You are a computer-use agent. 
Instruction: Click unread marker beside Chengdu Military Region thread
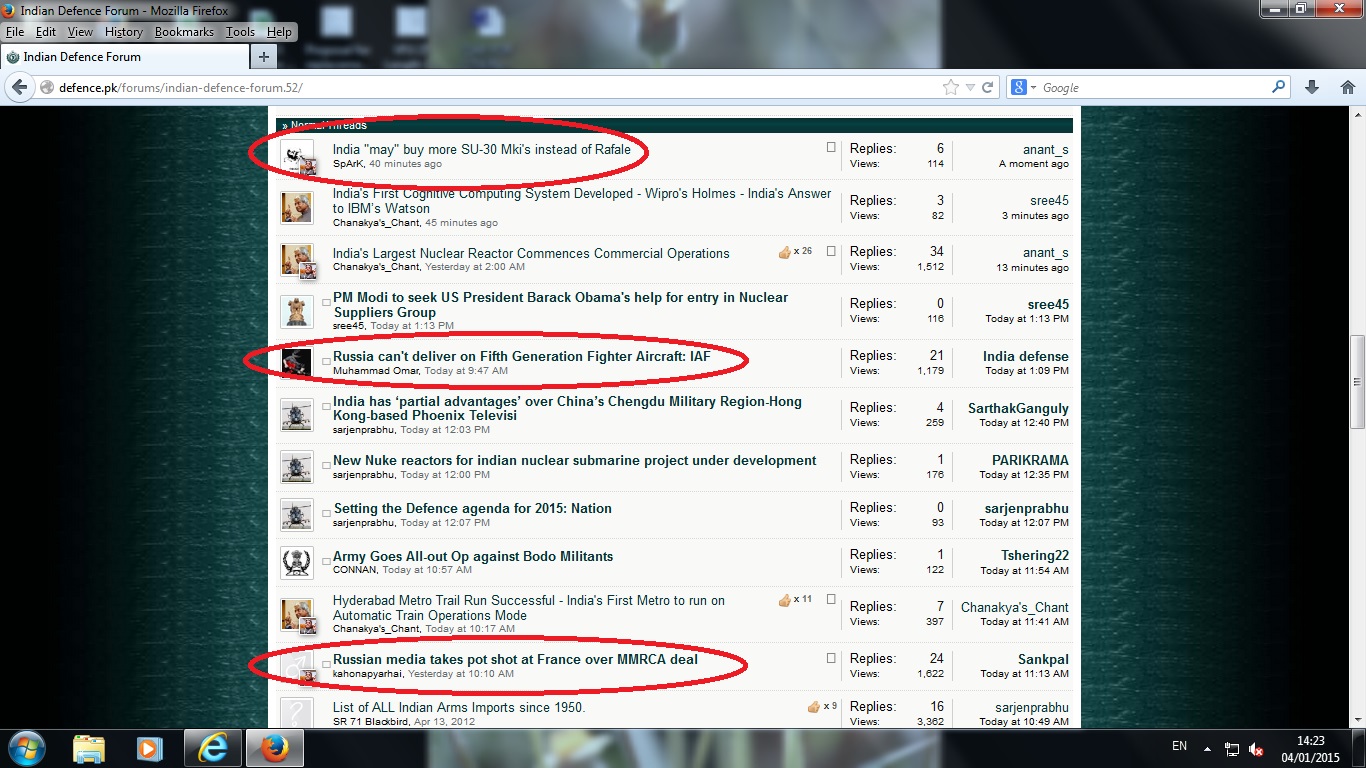pos(326,406)
